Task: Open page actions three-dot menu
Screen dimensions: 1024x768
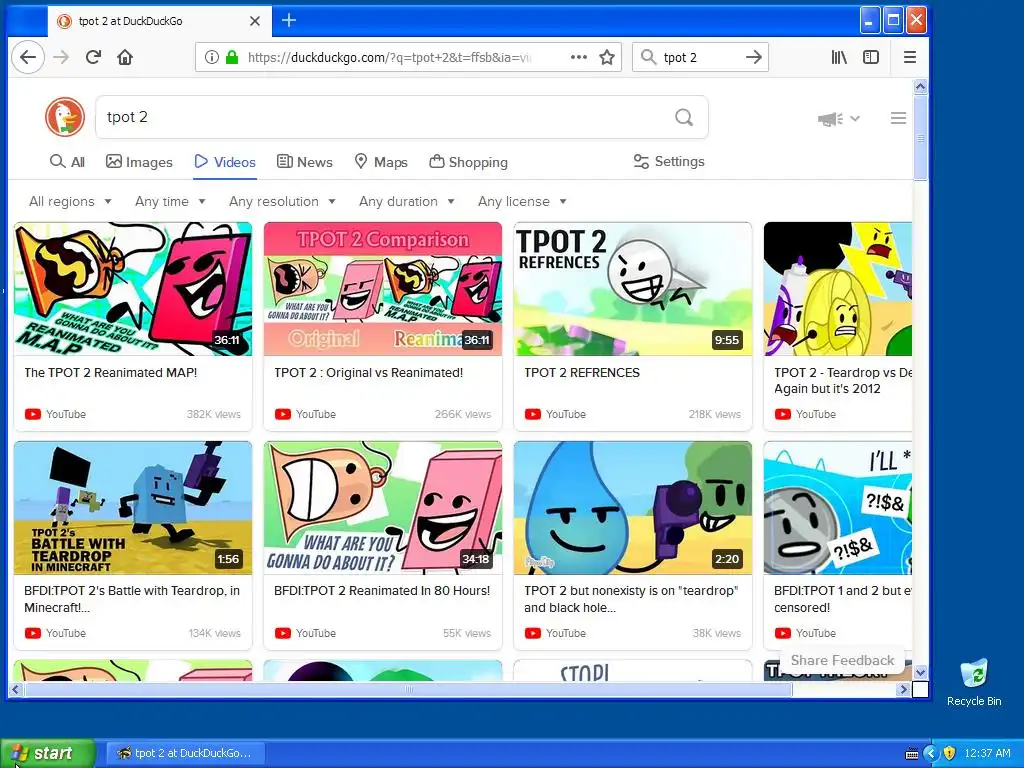Action: [579, 57]
